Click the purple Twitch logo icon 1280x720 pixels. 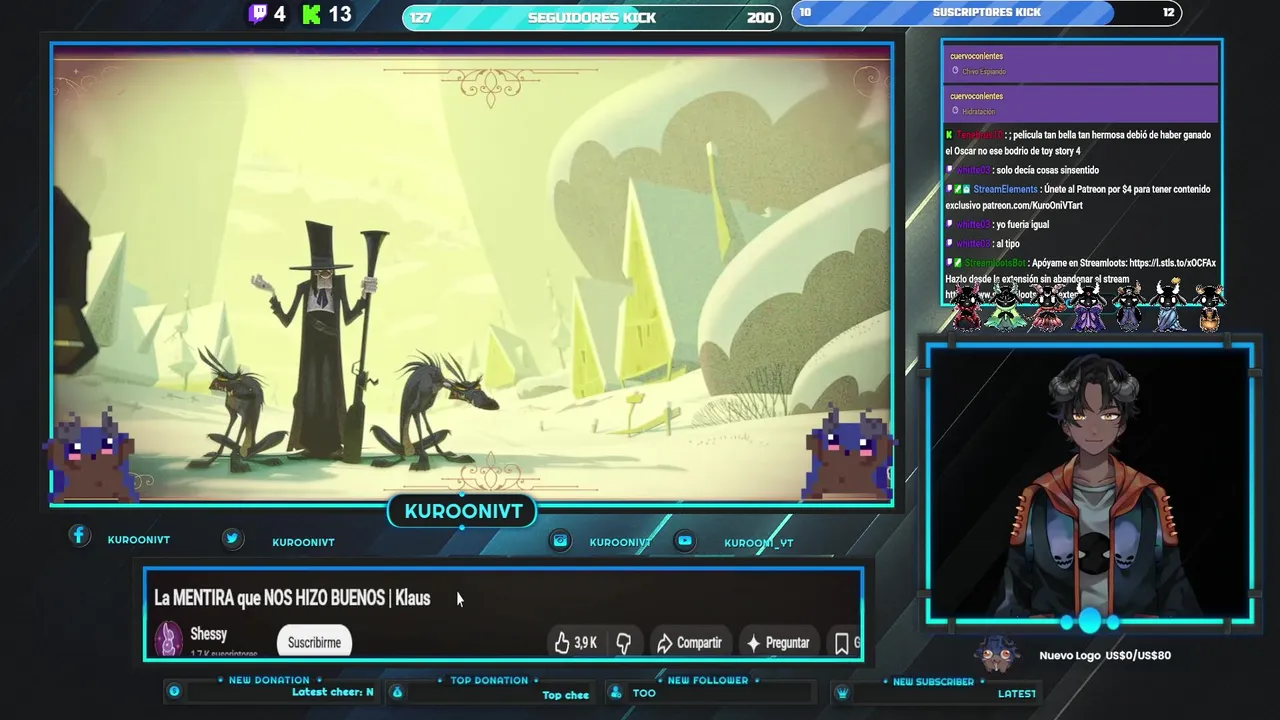(258, 14)
